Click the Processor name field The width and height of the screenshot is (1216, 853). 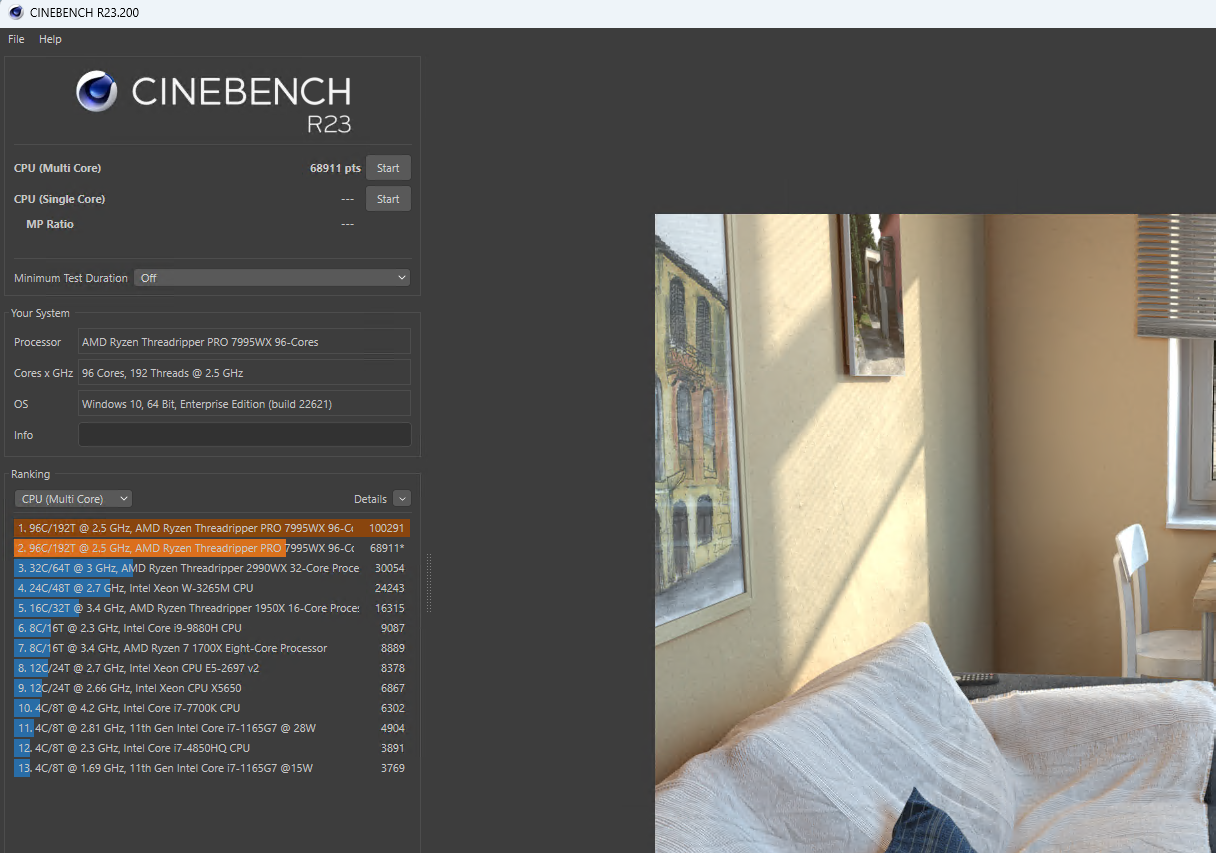coord(244,342)
